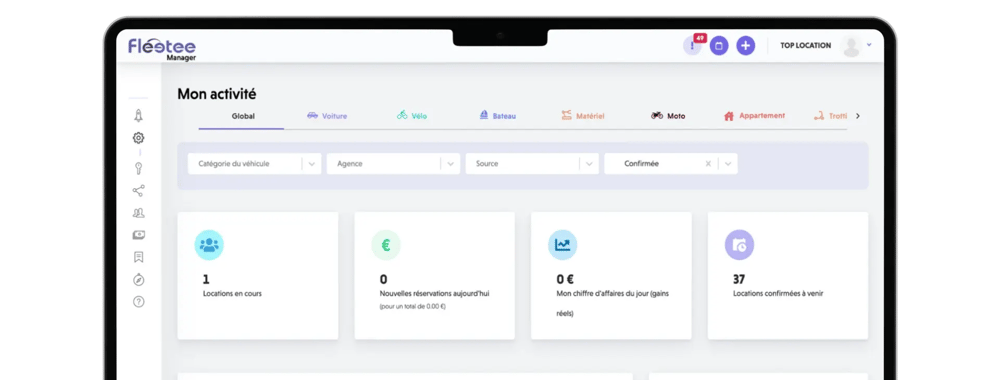Viewport: 1000px width, 380px height.
Task: Switch to the Bateau tab
Action: (497, 116)
